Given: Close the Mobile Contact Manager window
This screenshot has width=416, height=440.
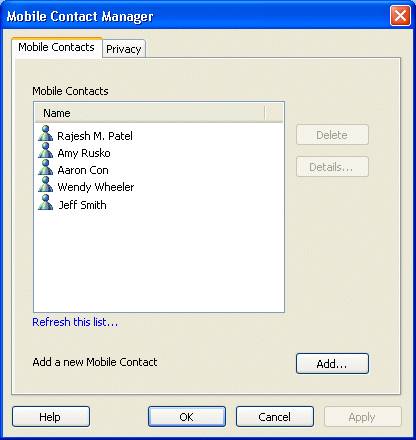Looking at the screenshot, I should pos(400,15).
